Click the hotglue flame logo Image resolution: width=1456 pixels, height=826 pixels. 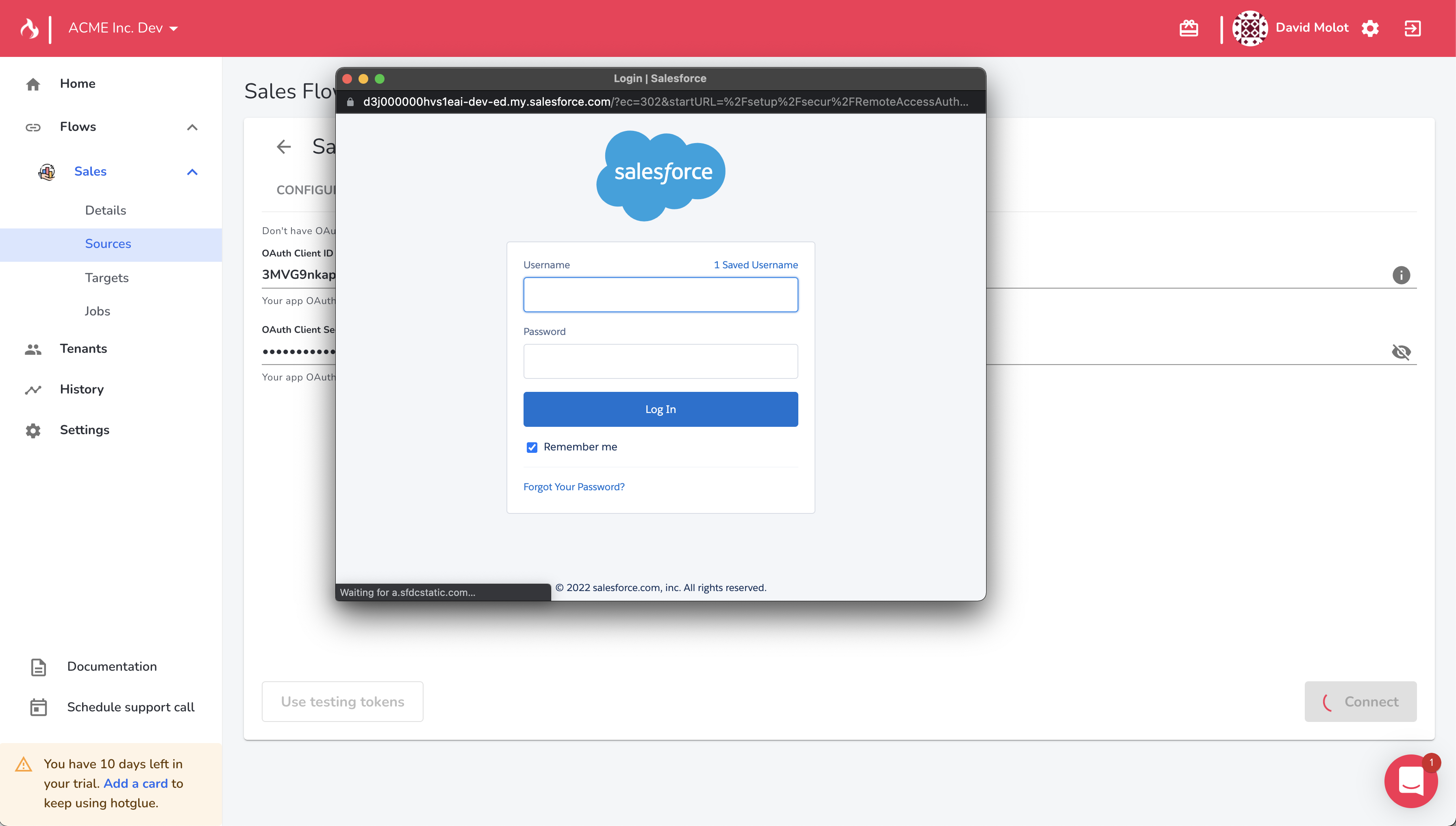(30, 28)
